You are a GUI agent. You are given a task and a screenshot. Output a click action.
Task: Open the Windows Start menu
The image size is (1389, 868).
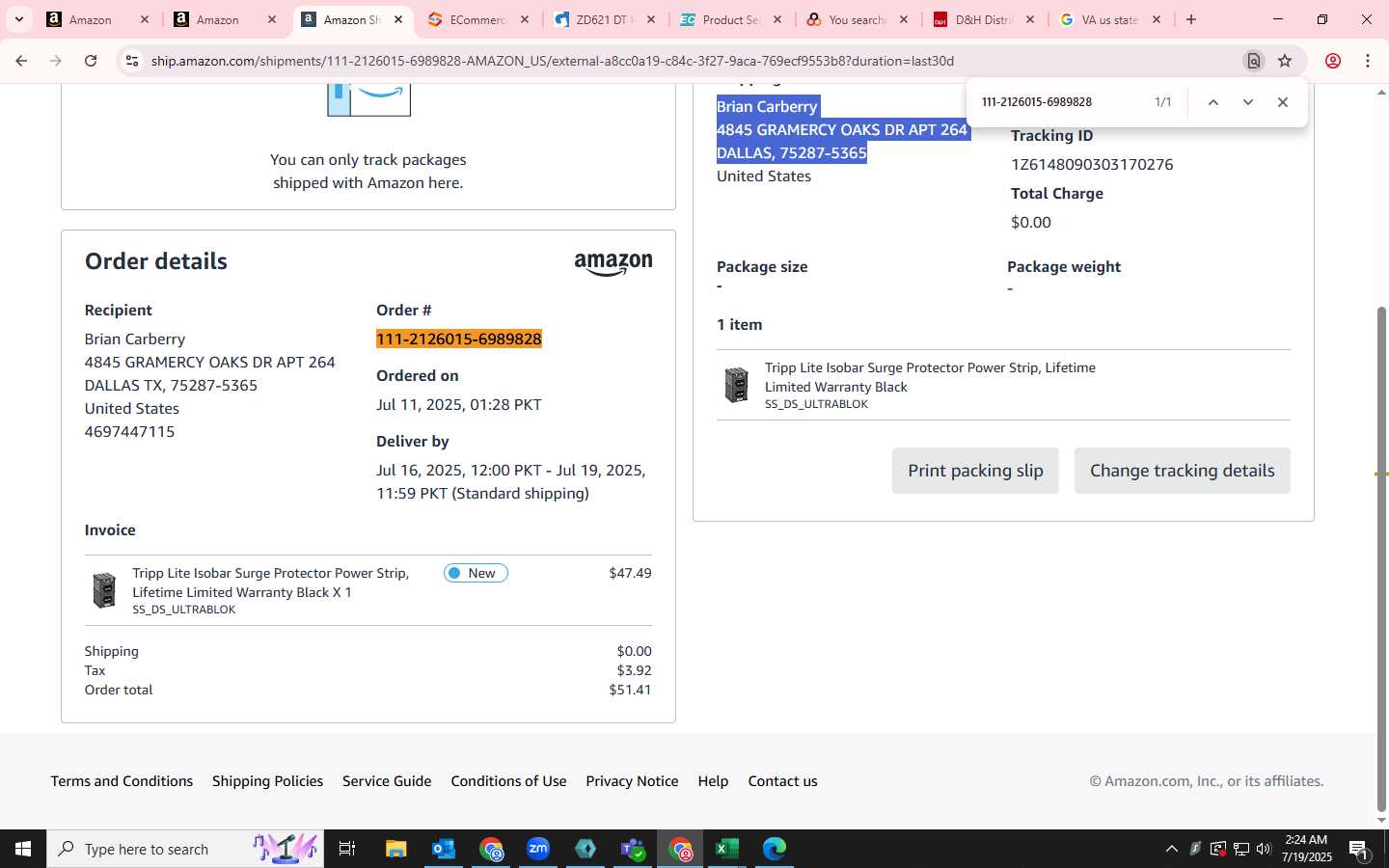click(x=23, y=849)
